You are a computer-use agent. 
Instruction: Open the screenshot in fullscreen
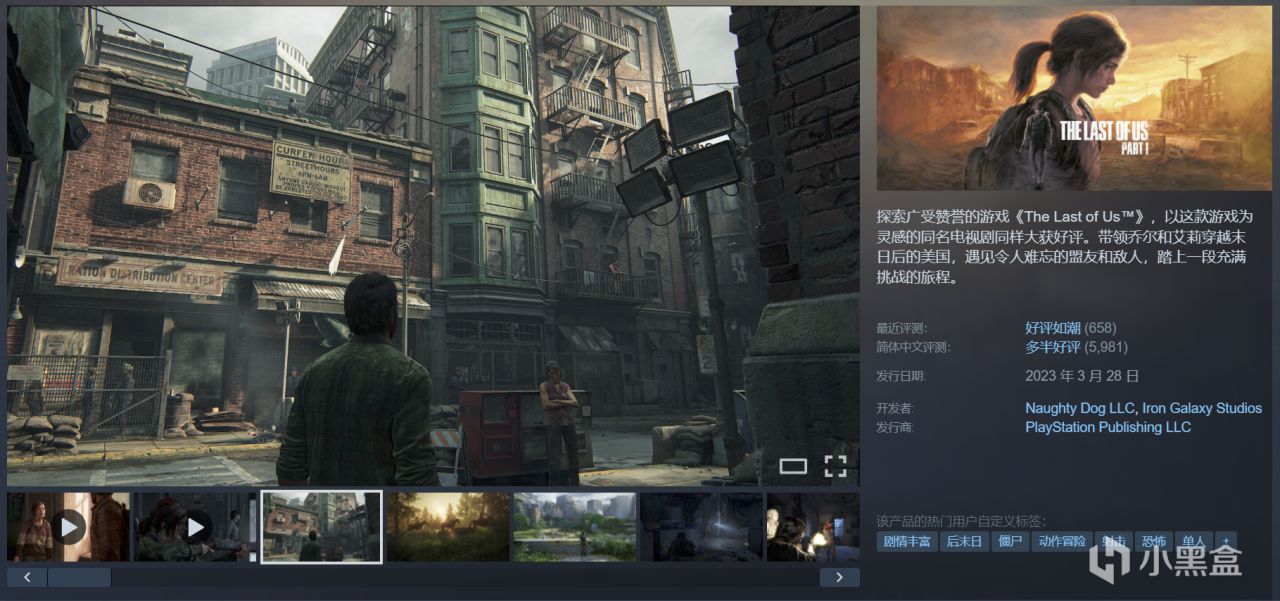point(835,466)
